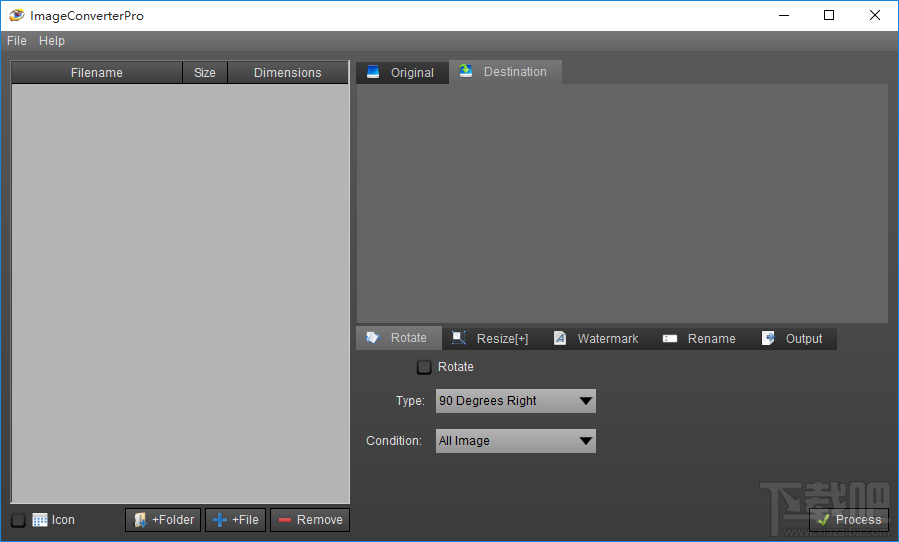Click the ImageConverterPro app icon in title bar
Viewport: 899px width, 542px height.
click(17, 15)
